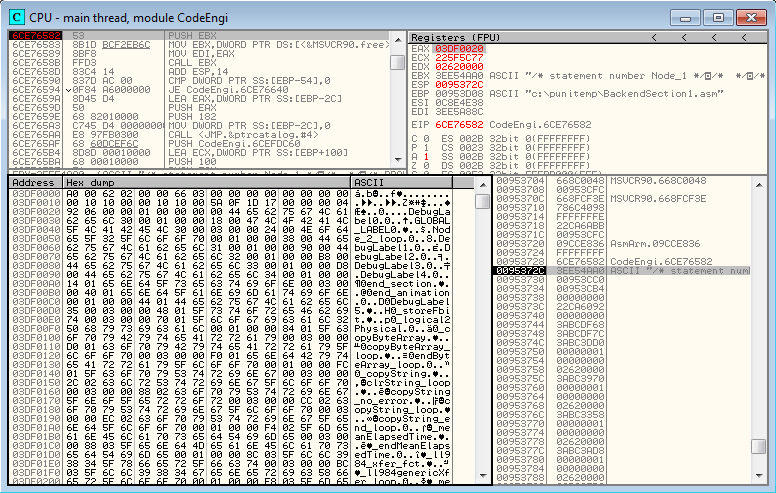Select the EAX register value 03DF0020

pyautogui.click(x=459, y=49)
